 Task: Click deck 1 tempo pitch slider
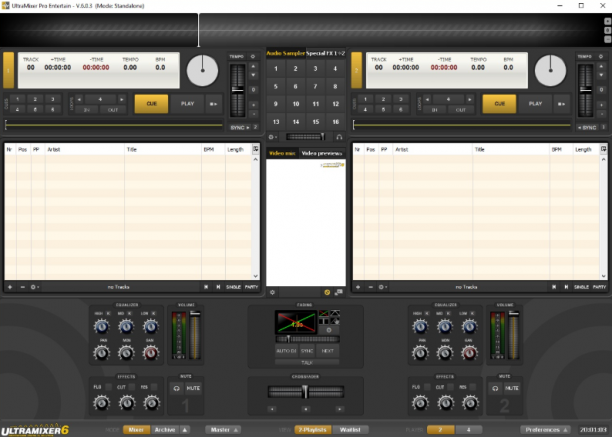pyautogui.click(x=237, y=91)
